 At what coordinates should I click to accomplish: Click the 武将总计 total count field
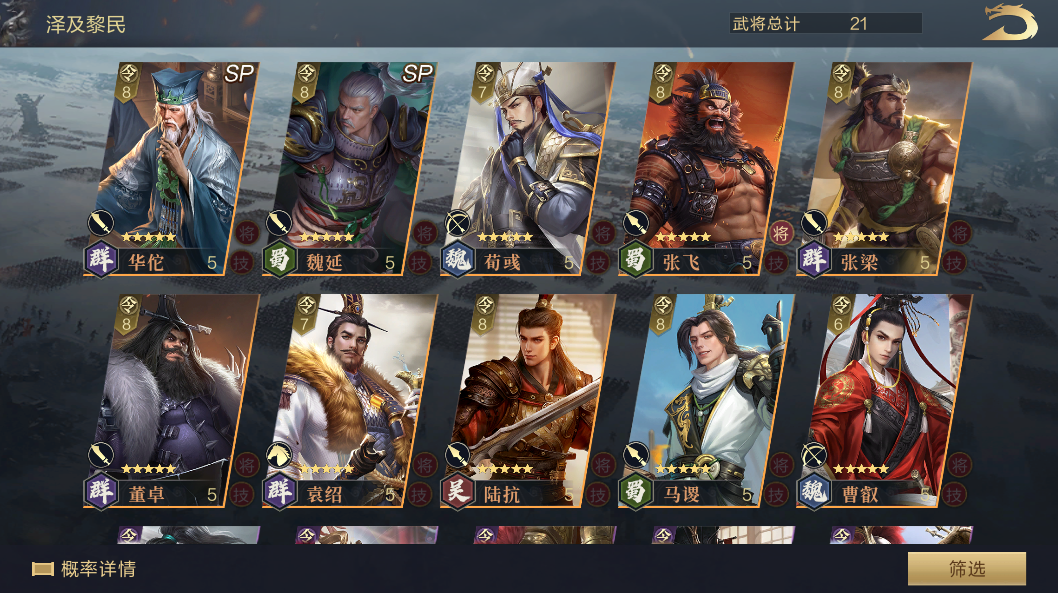826,24
